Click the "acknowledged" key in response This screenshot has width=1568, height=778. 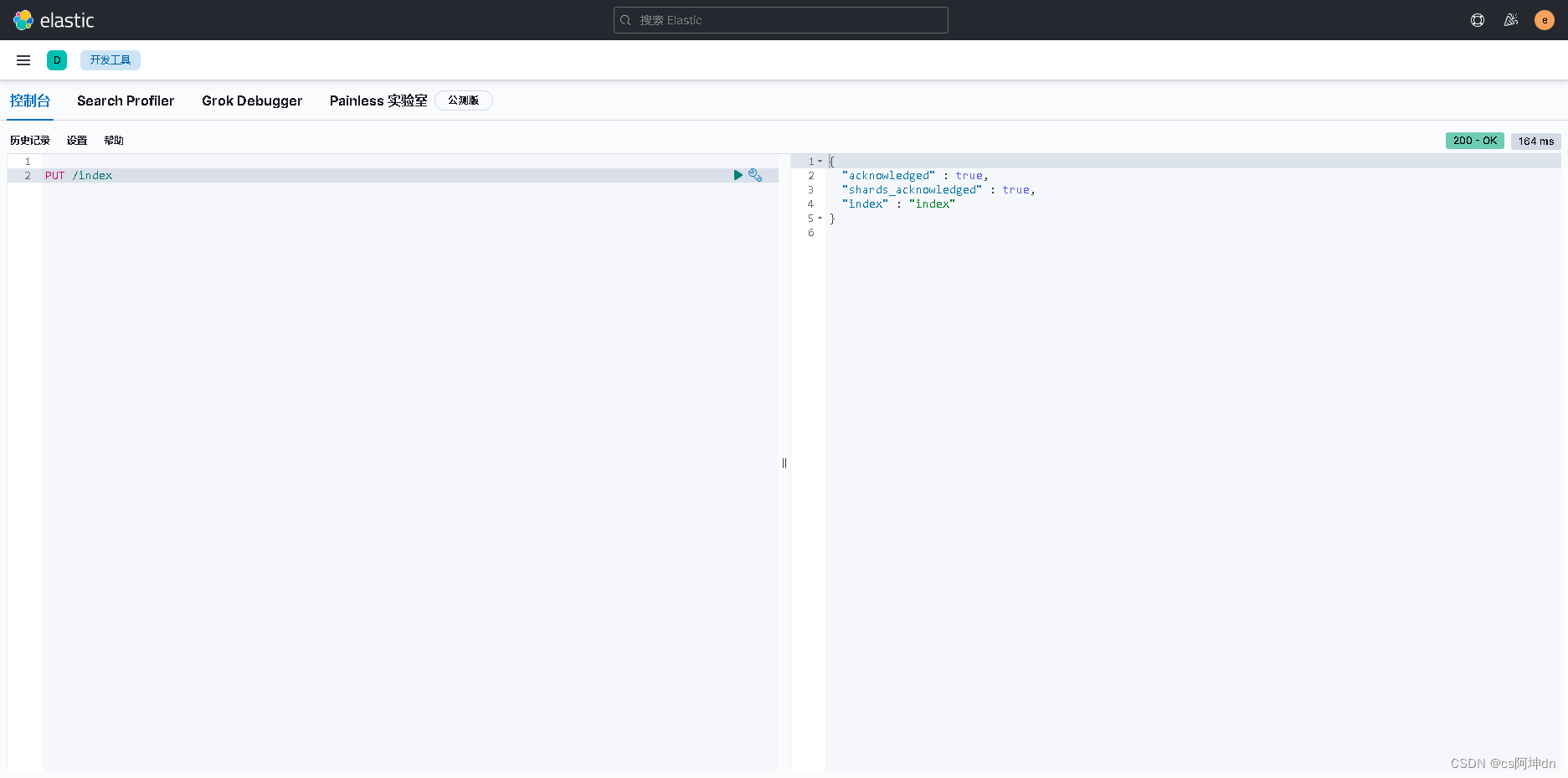888,175
